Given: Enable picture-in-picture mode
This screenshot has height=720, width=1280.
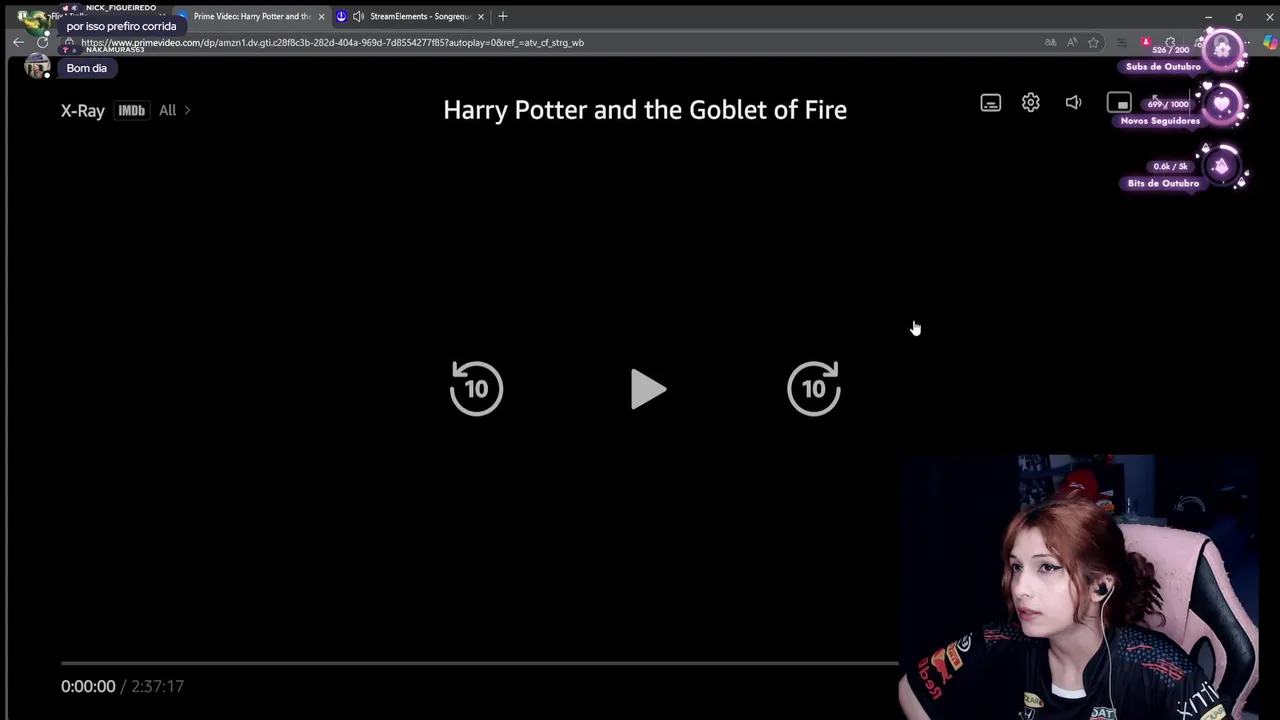Looking at the screenshot, I should [x=1118, y=103].
